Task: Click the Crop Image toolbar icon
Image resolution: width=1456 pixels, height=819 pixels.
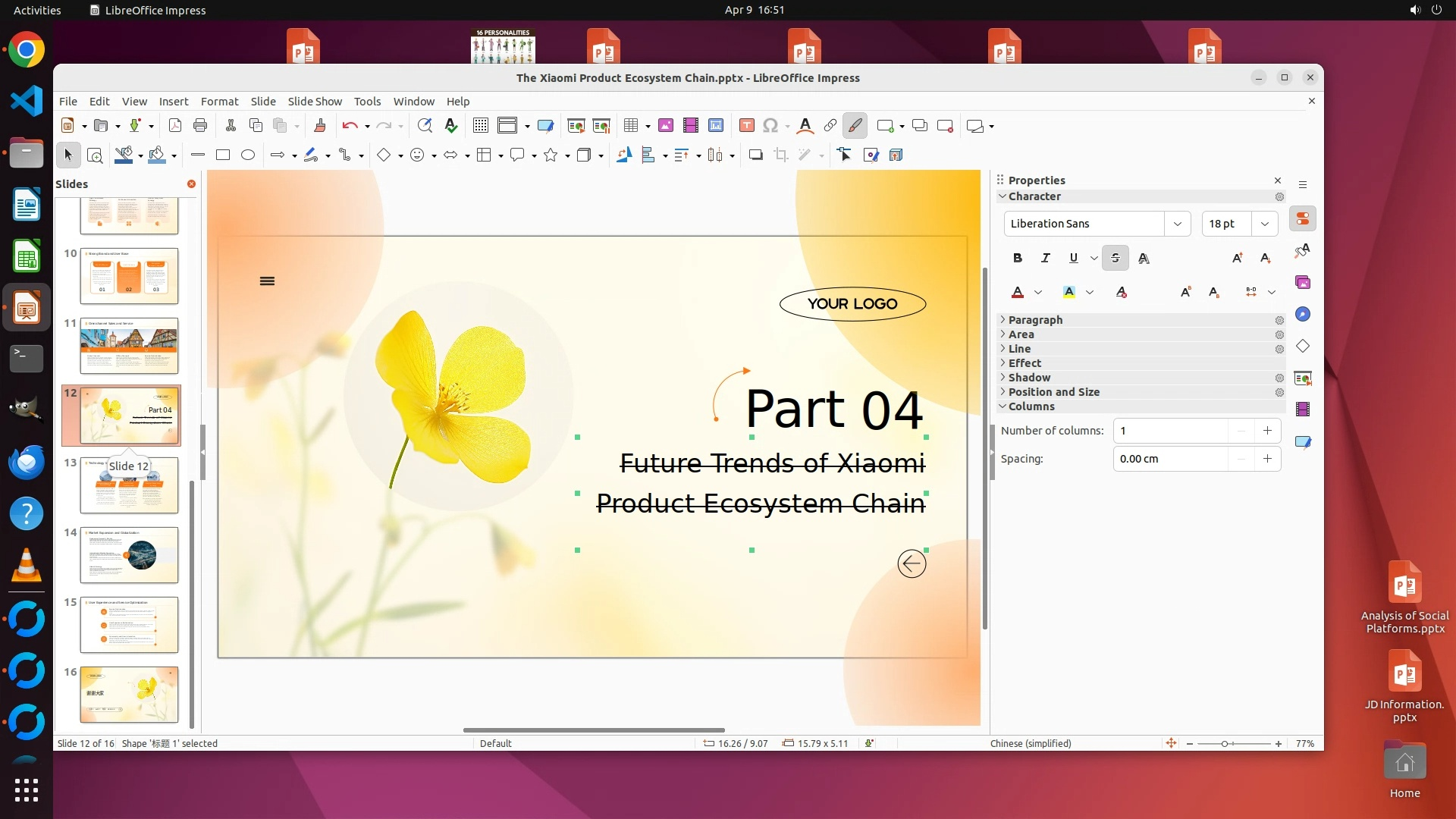Action: click(x=780, y=155)
